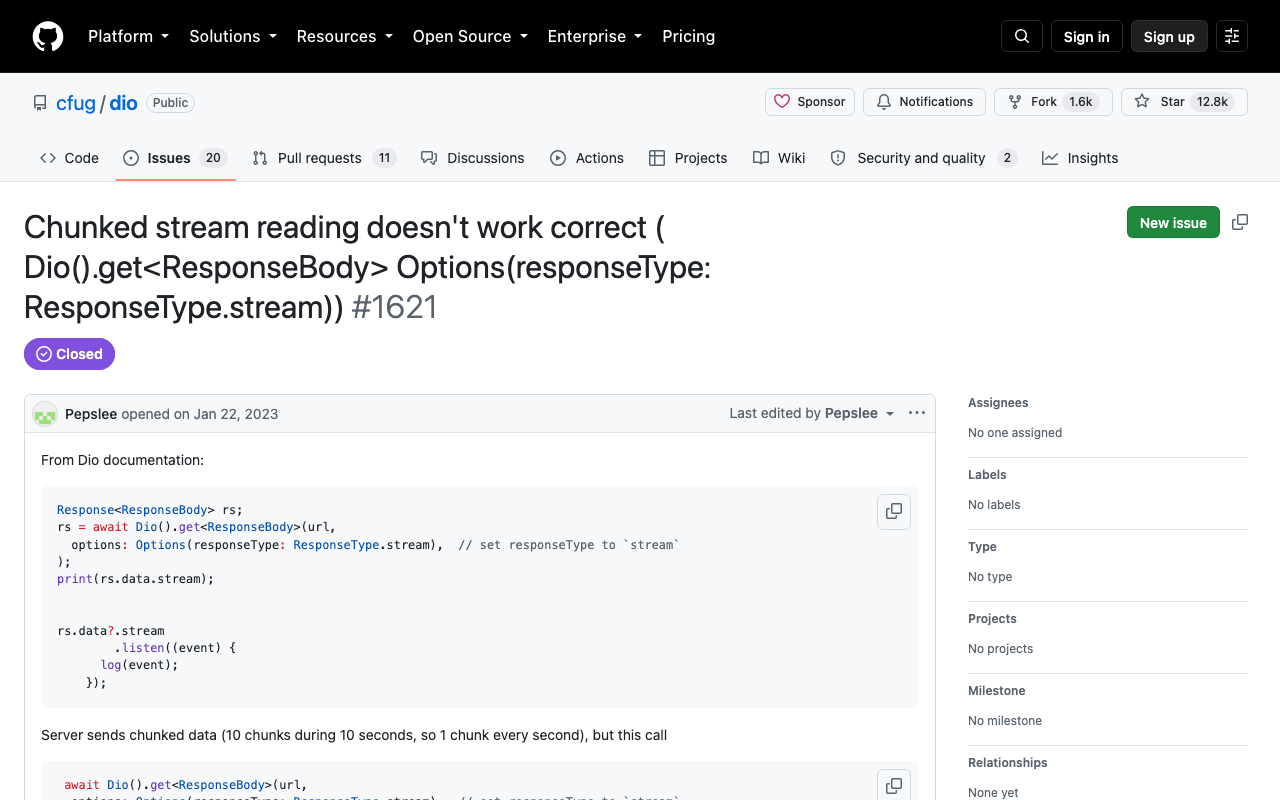Screen dimensions: 1280x800
Task: Click the Labels sidebar heading
Action: pyautogui.click(x=987, y=475)
